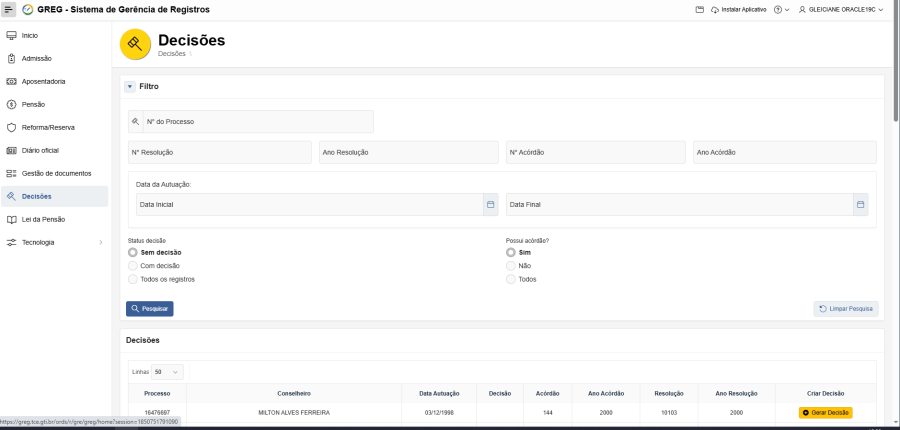Open the Data Final calendar picker
The width and height of the screenshot is (900, 430).
859,204
